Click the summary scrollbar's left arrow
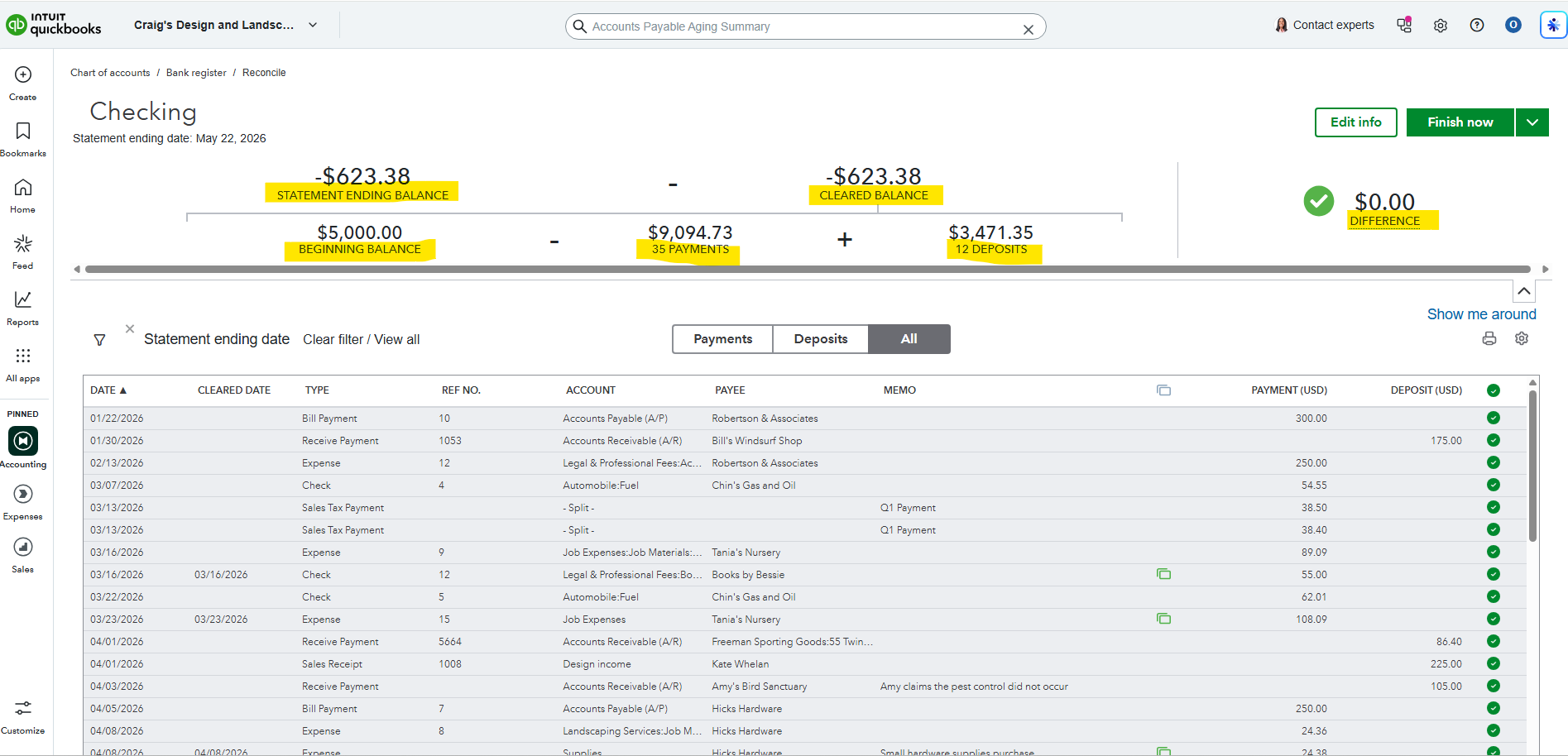 coord(77,269)
